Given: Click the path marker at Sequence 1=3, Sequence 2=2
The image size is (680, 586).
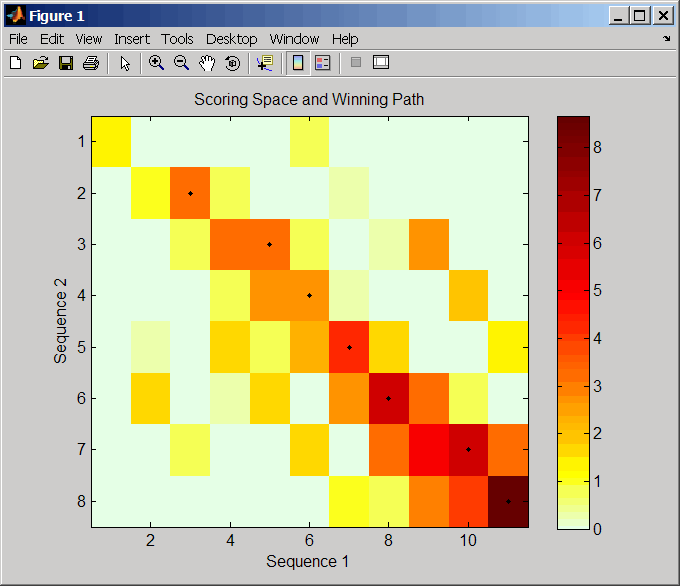Looking at the screenshot, I should (190, 193).
